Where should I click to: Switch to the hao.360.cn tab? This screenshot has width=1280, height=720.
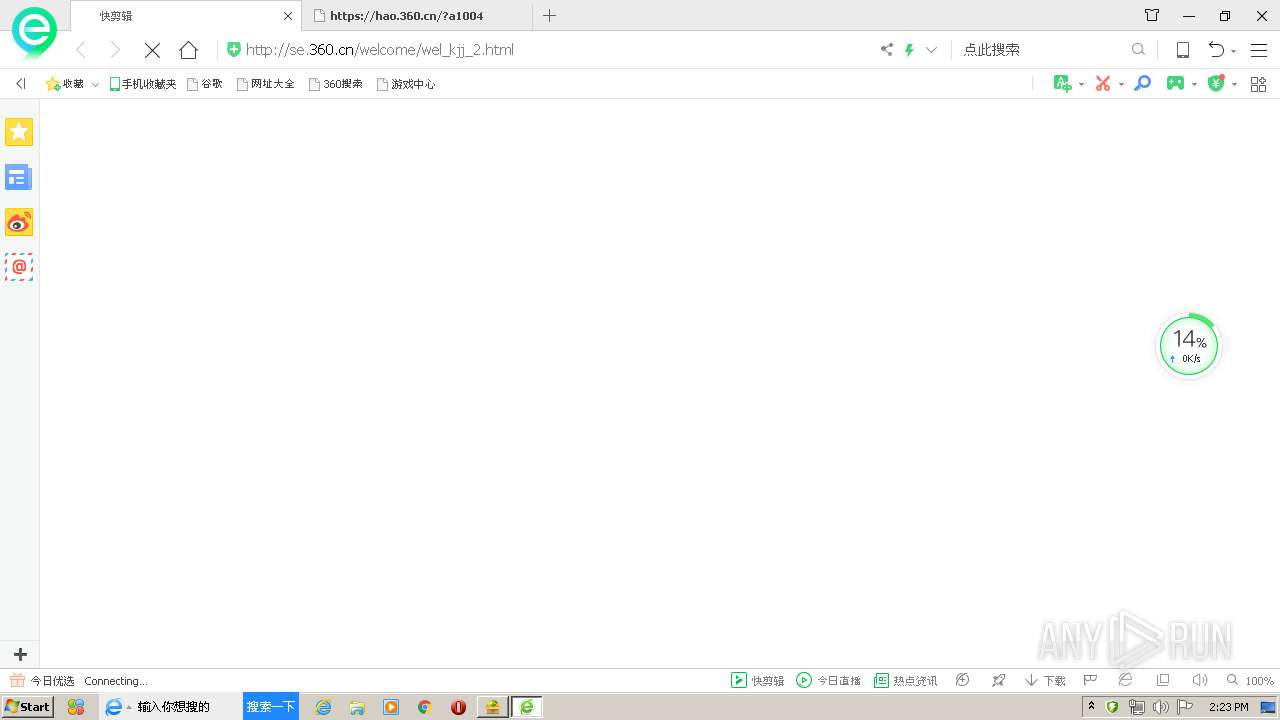coord(418,16)
